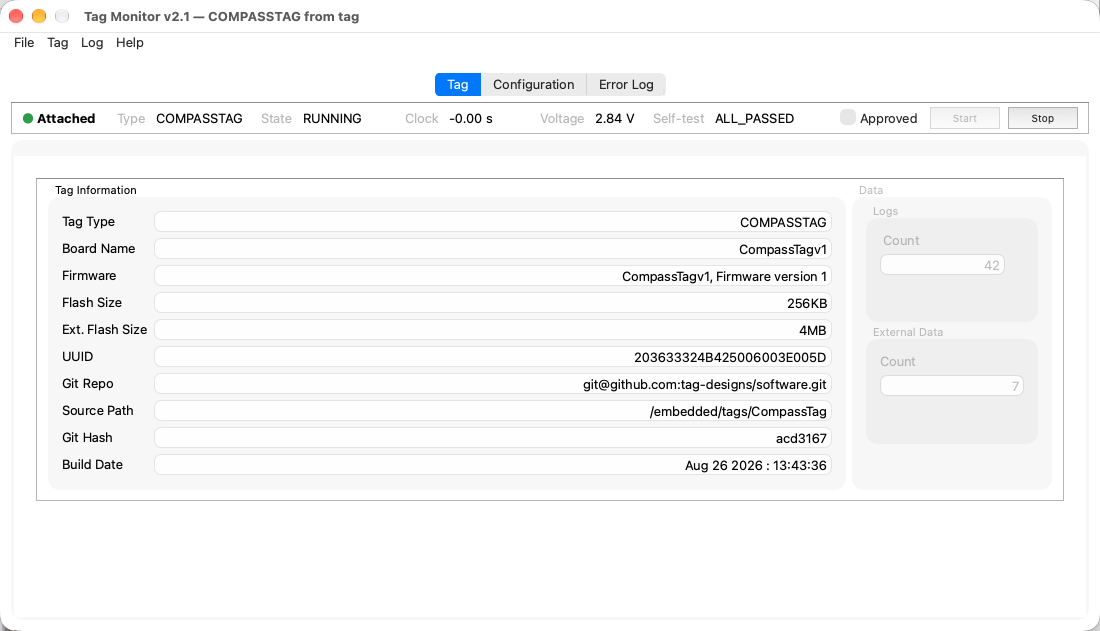
Task: Click the External Data section heading
Action: [x=908, y=332]
